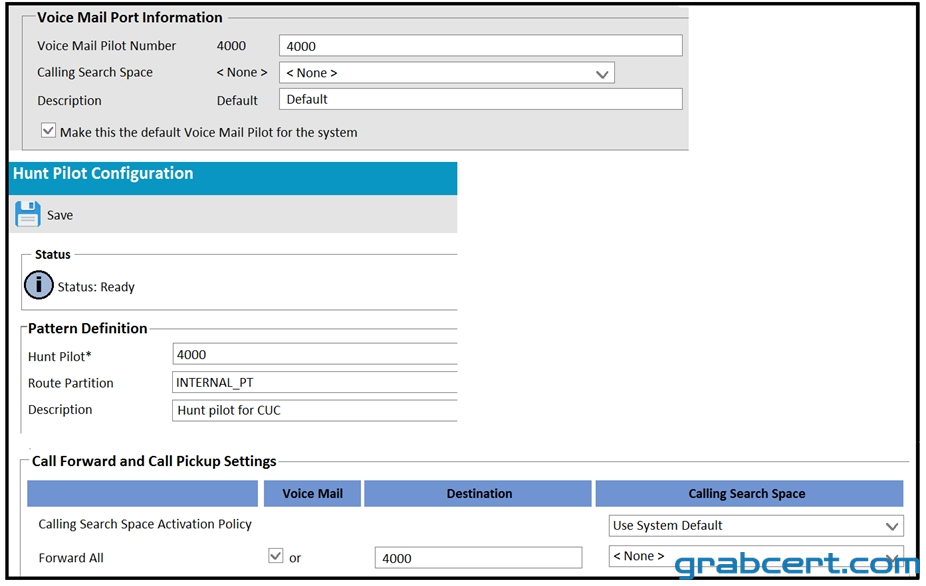The image size is (926, 586).
Task: Click the Save button label
Action: (60, 215)
